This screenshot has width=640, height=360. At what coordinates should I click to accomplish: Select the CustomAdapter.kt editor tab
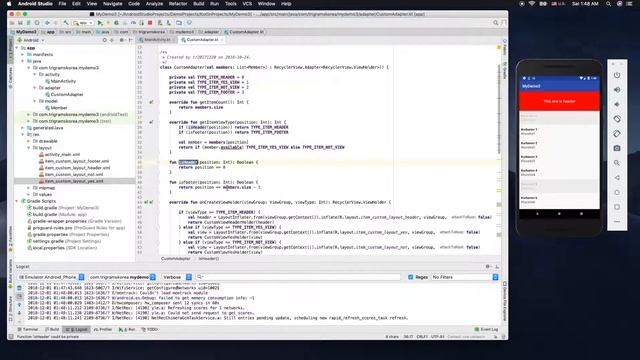tap(202, 40)
